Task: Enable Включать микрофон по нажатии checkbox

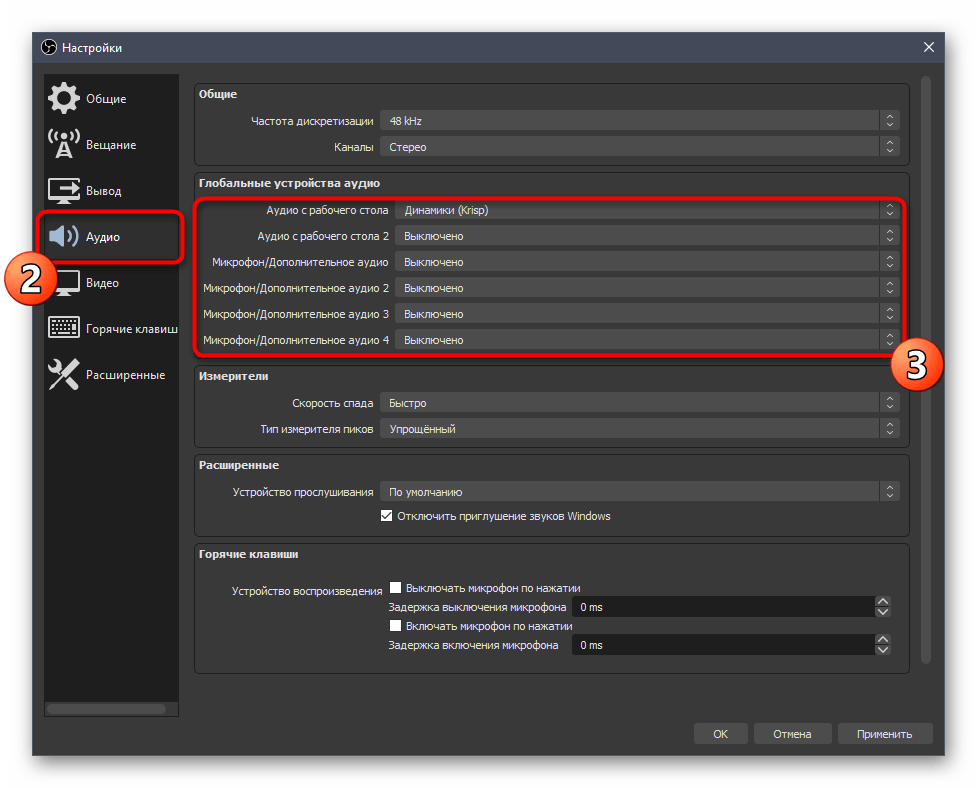Action: point(396,626)
